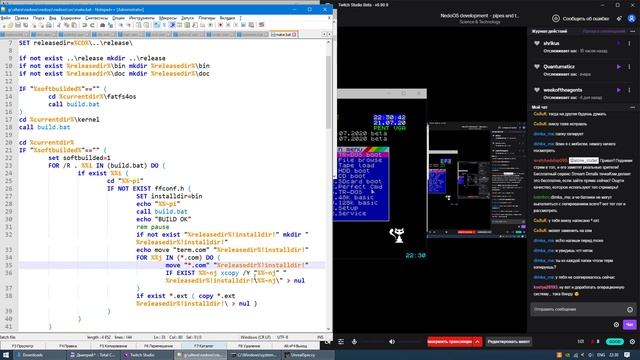The width and height of the screenshot is (640, 360).
Task: Open chat settings gear above Чат button
Action: coord(616,324)
